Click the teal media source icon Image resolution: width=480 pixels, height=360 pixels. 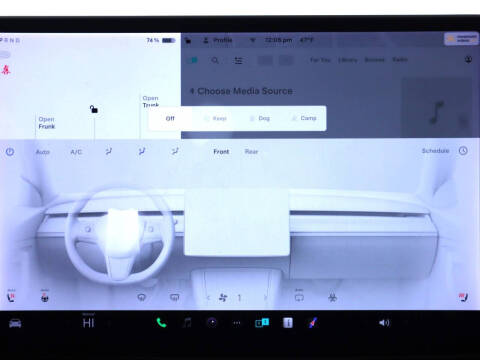click(193, 60)
